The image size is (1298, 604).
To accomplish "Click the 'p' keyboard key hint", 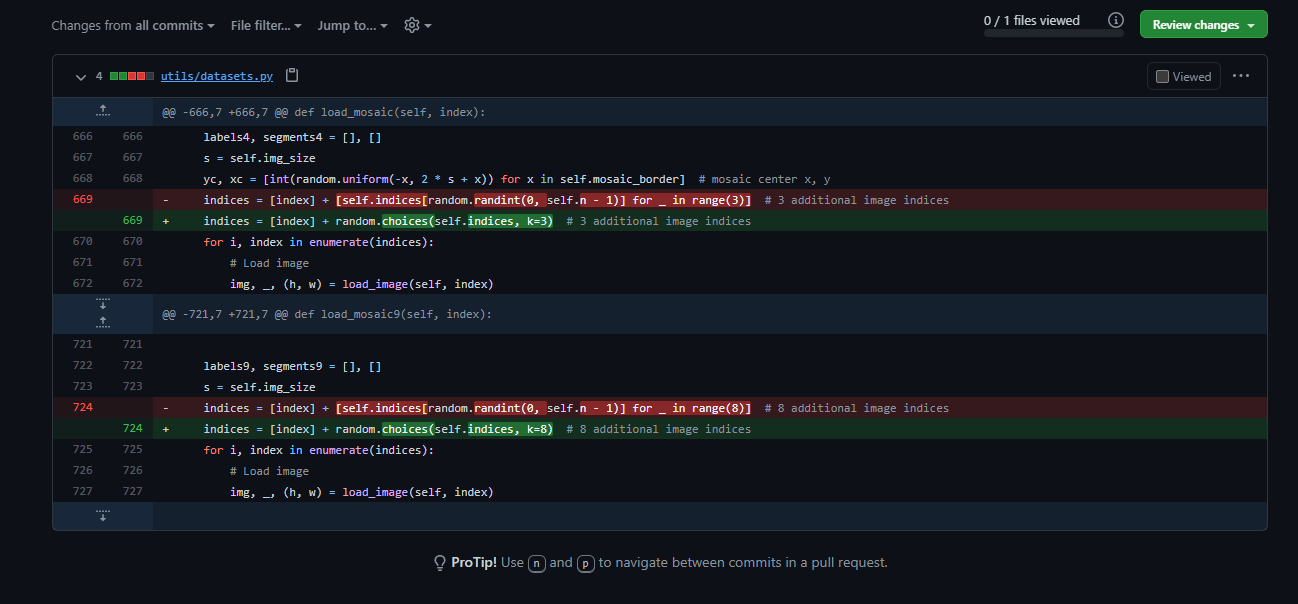I will pos(586,563).
